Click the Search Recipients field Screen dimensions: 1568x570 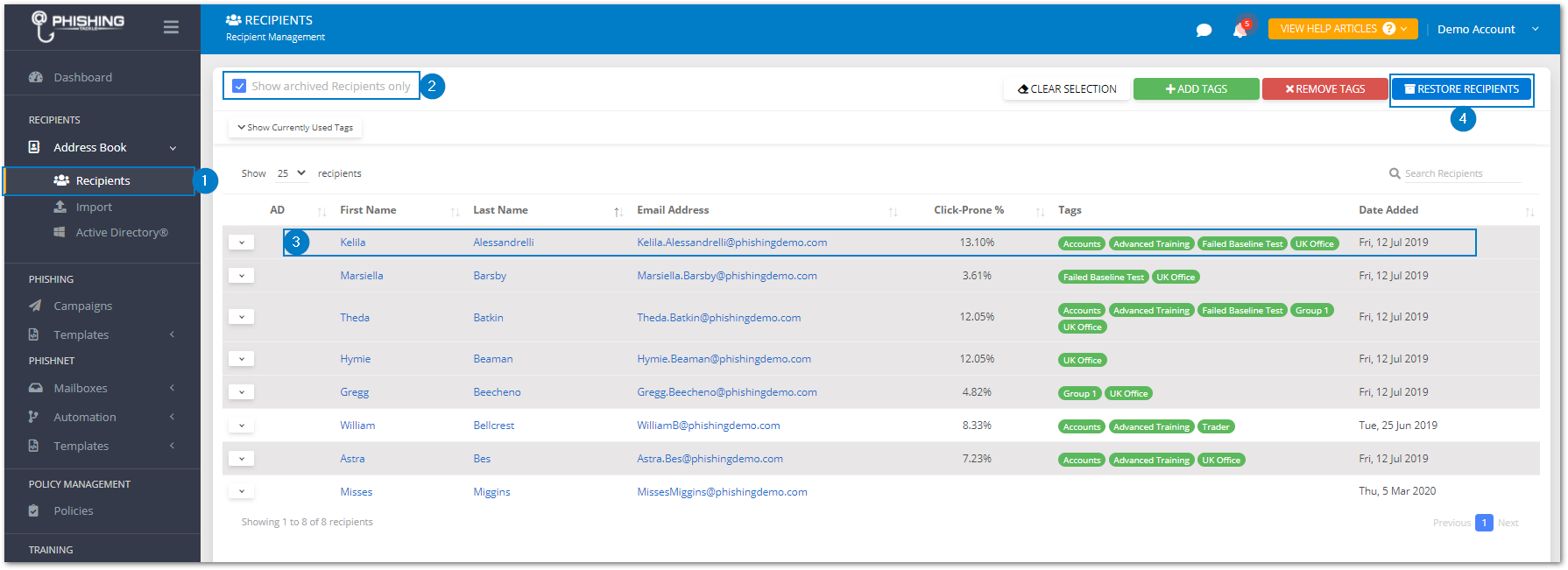coord(1463,173)
